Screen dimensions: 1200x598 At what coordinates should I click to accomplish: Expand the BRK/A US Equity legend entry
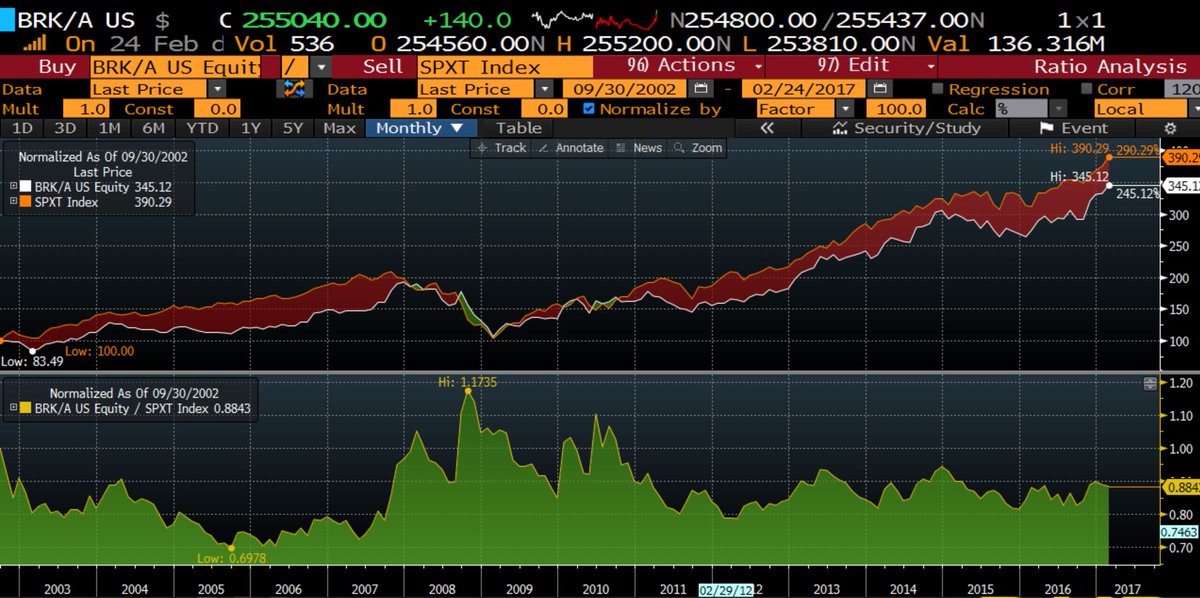13,186
